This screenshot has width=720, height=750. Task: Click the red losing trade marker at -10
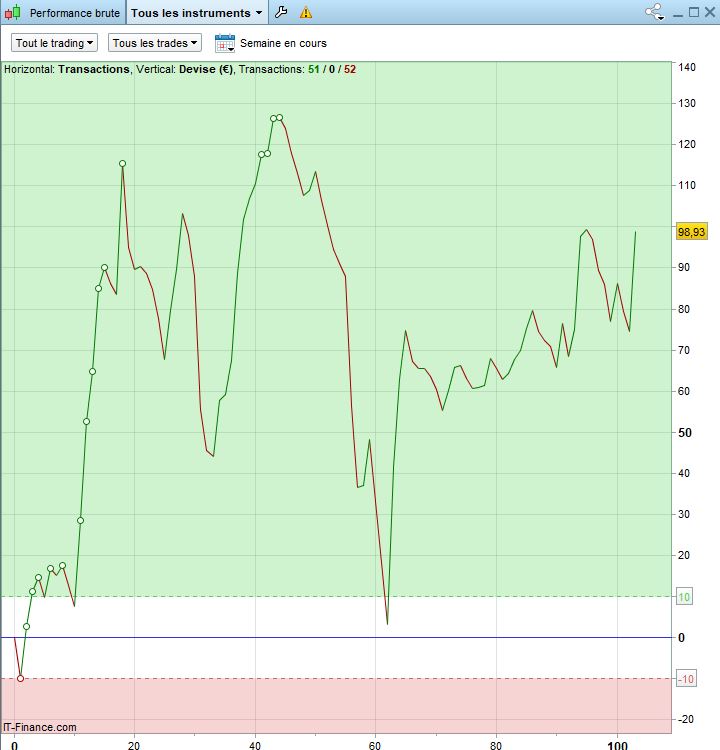21,678
